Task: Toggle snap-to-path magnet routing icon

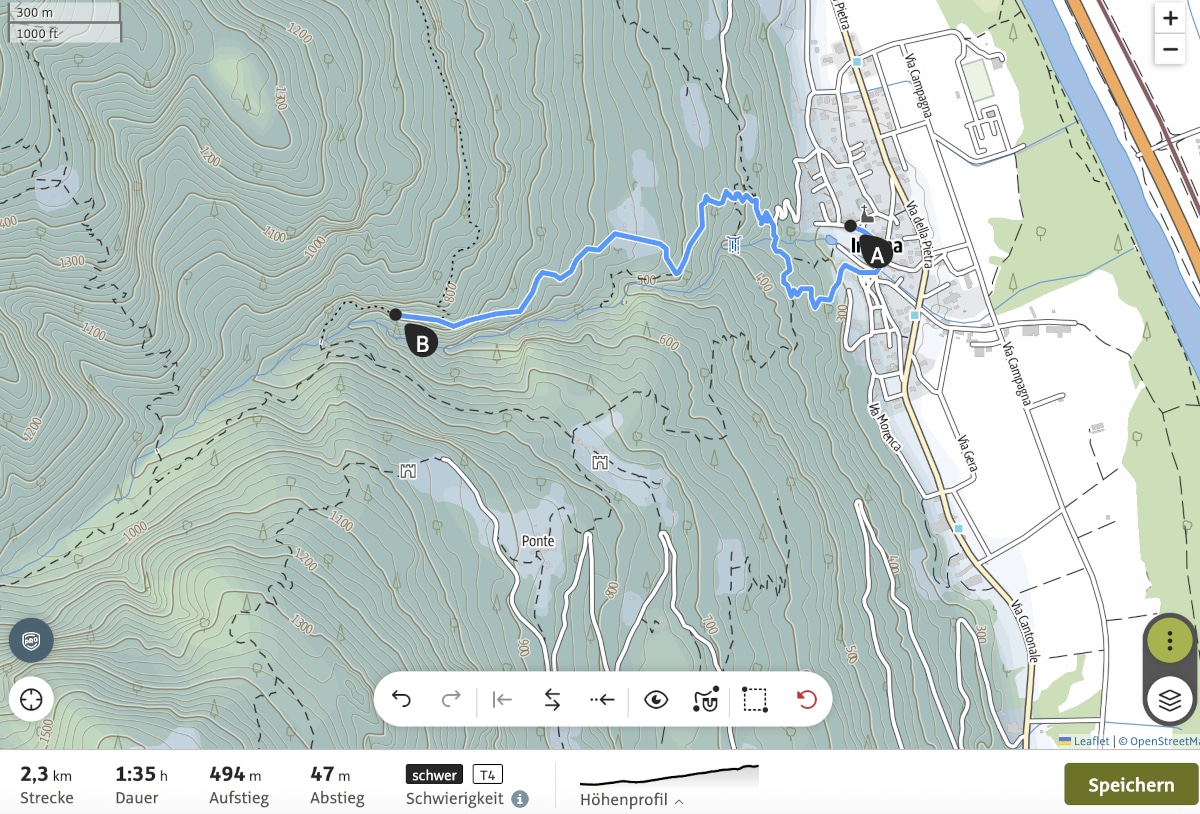Action: point(706,699)
